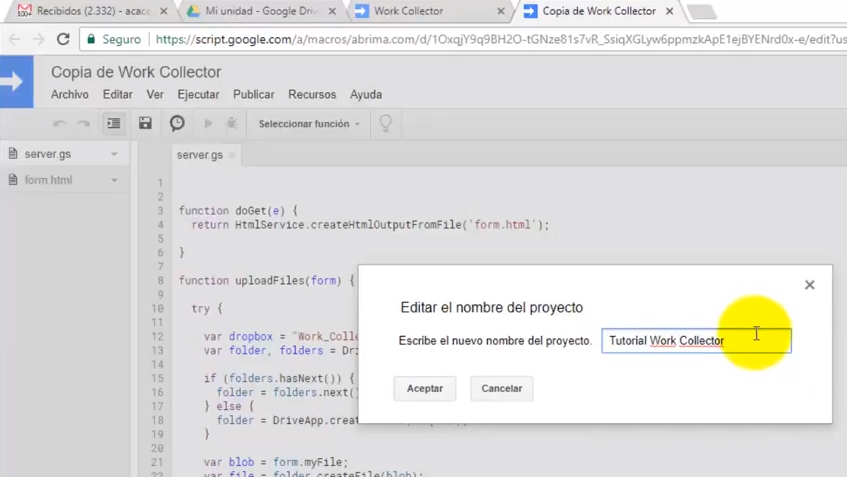This screenshot has width=847, height=477.
Task: Click the 'try {' code line
Action: tap(206, 308)
